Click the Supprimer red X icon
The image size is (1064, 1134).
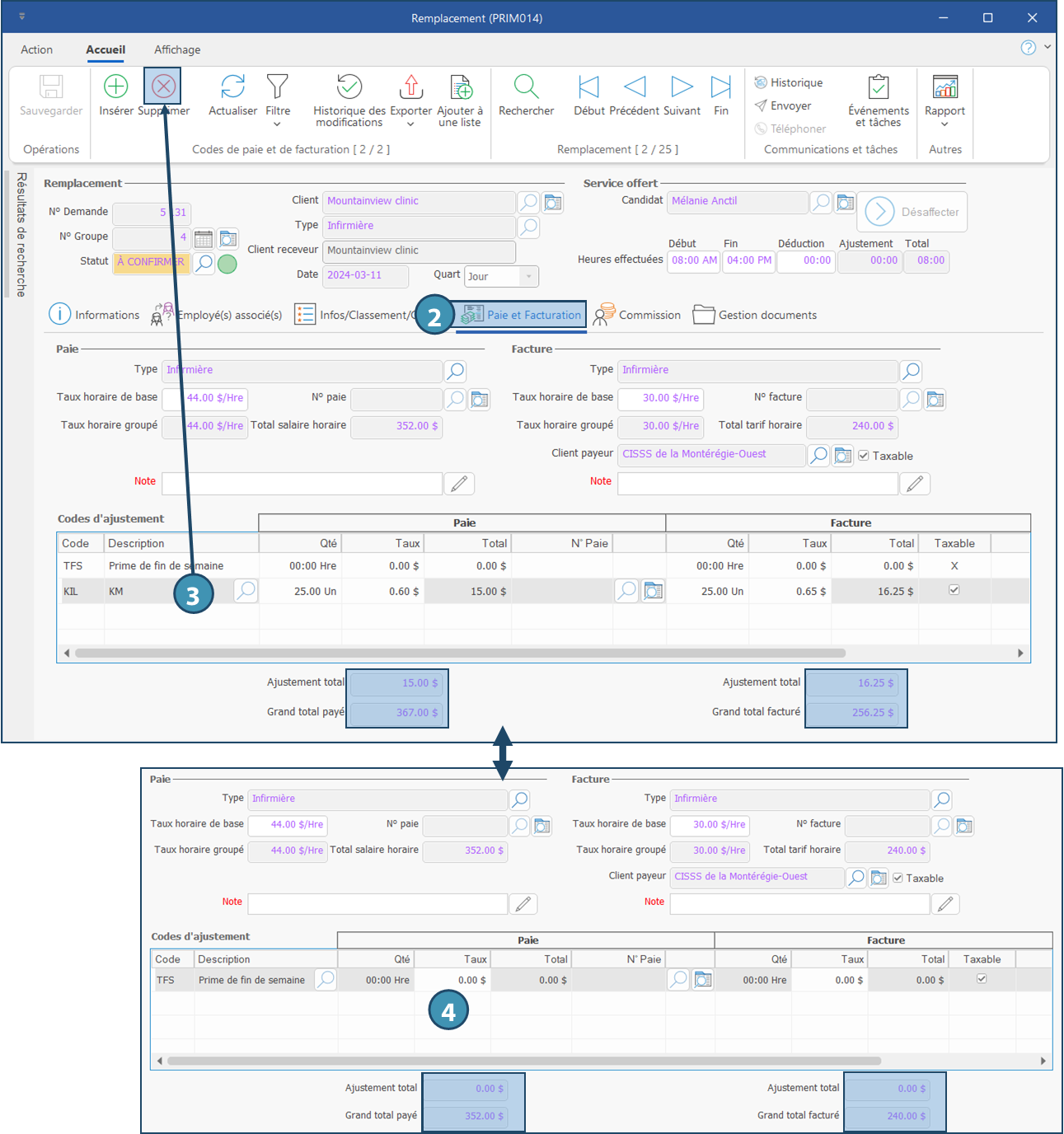163,87
